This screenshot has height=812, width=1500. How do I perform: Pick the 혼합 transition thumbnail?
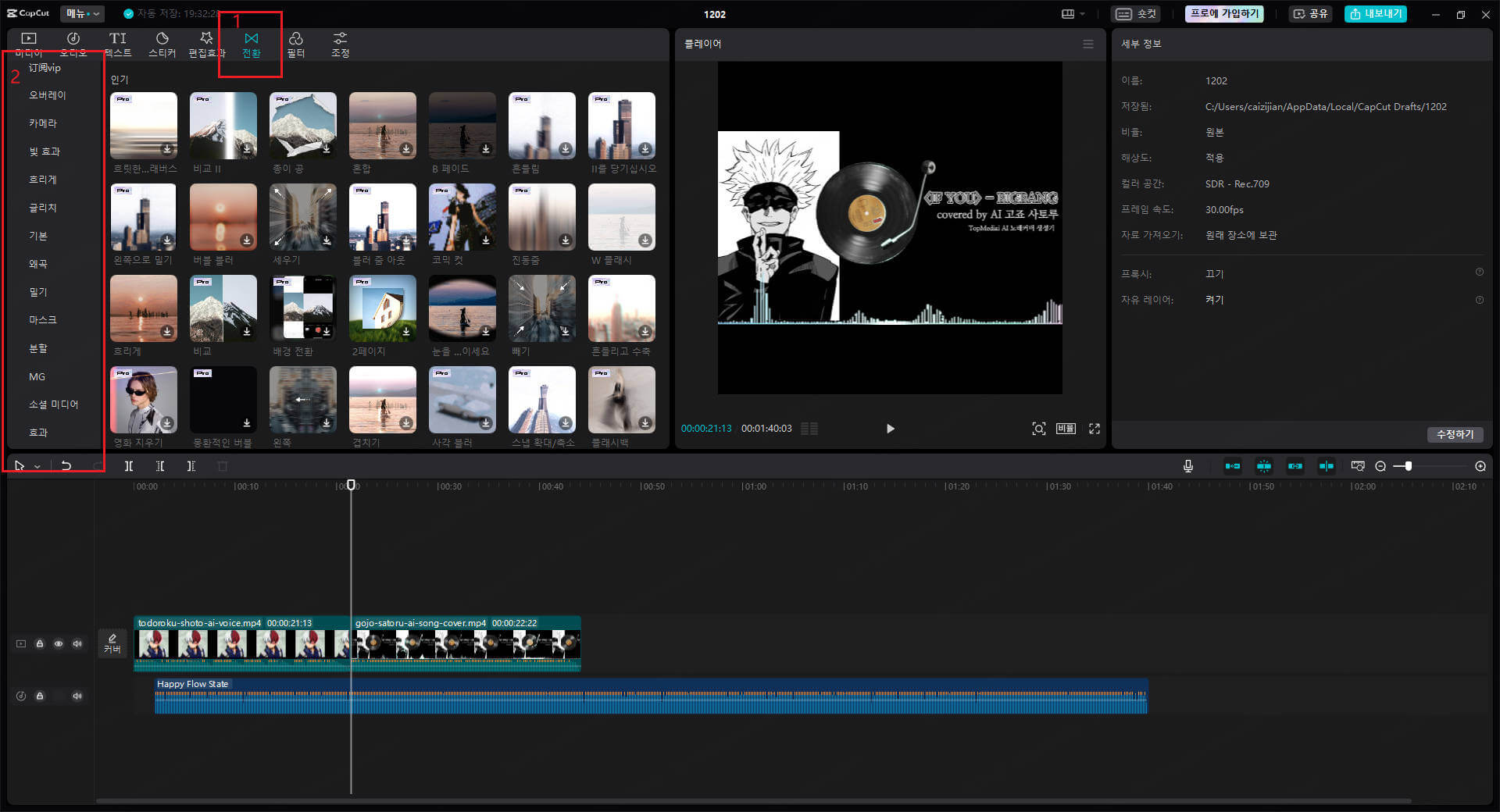tap(383, 126)
